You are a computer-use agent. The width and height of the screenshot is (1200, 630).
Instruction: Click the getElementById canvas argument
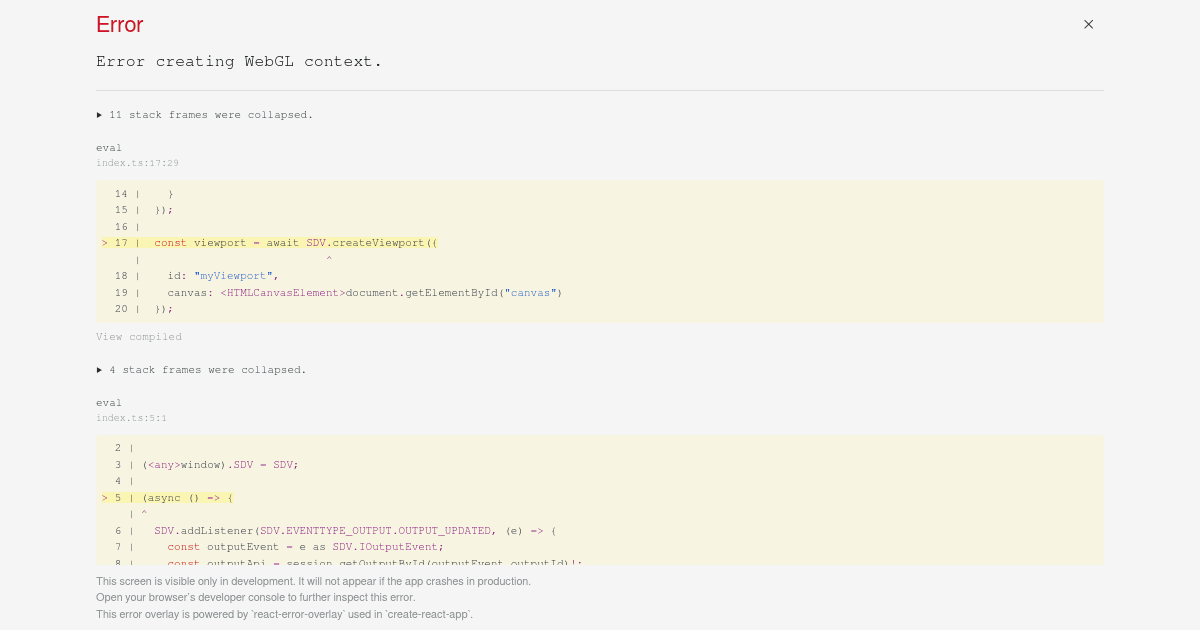tap(530, 293)
